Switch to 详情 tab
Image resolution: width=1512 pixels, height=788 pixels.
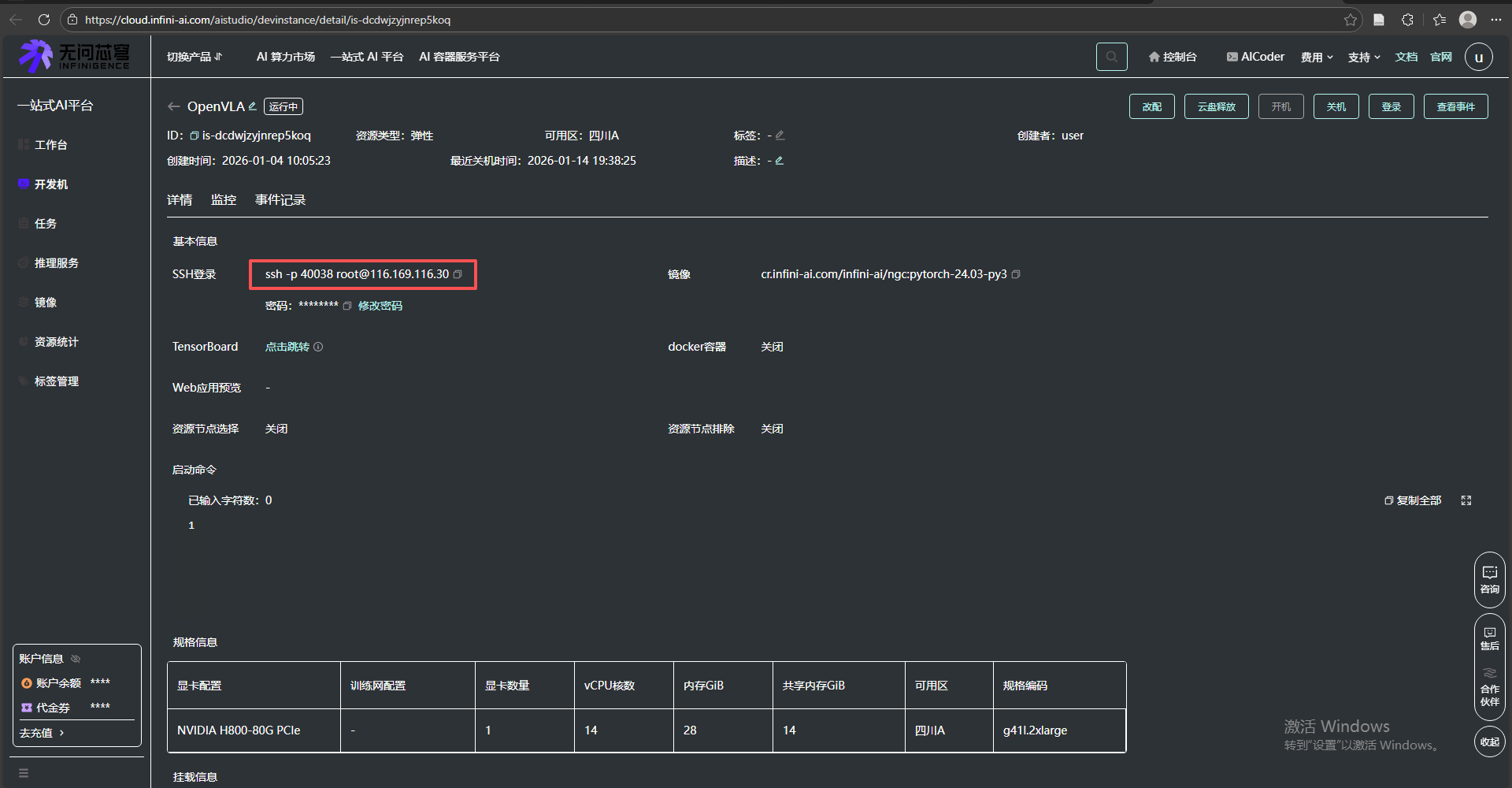pyautogui.click(x=180, y=200)
